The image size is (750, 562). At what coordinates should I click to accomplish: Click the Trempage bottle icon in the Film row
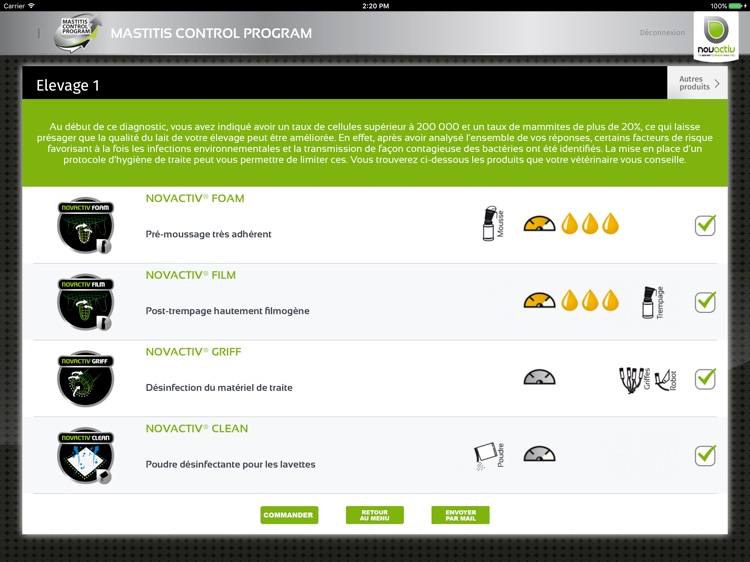tap(653, 302)
